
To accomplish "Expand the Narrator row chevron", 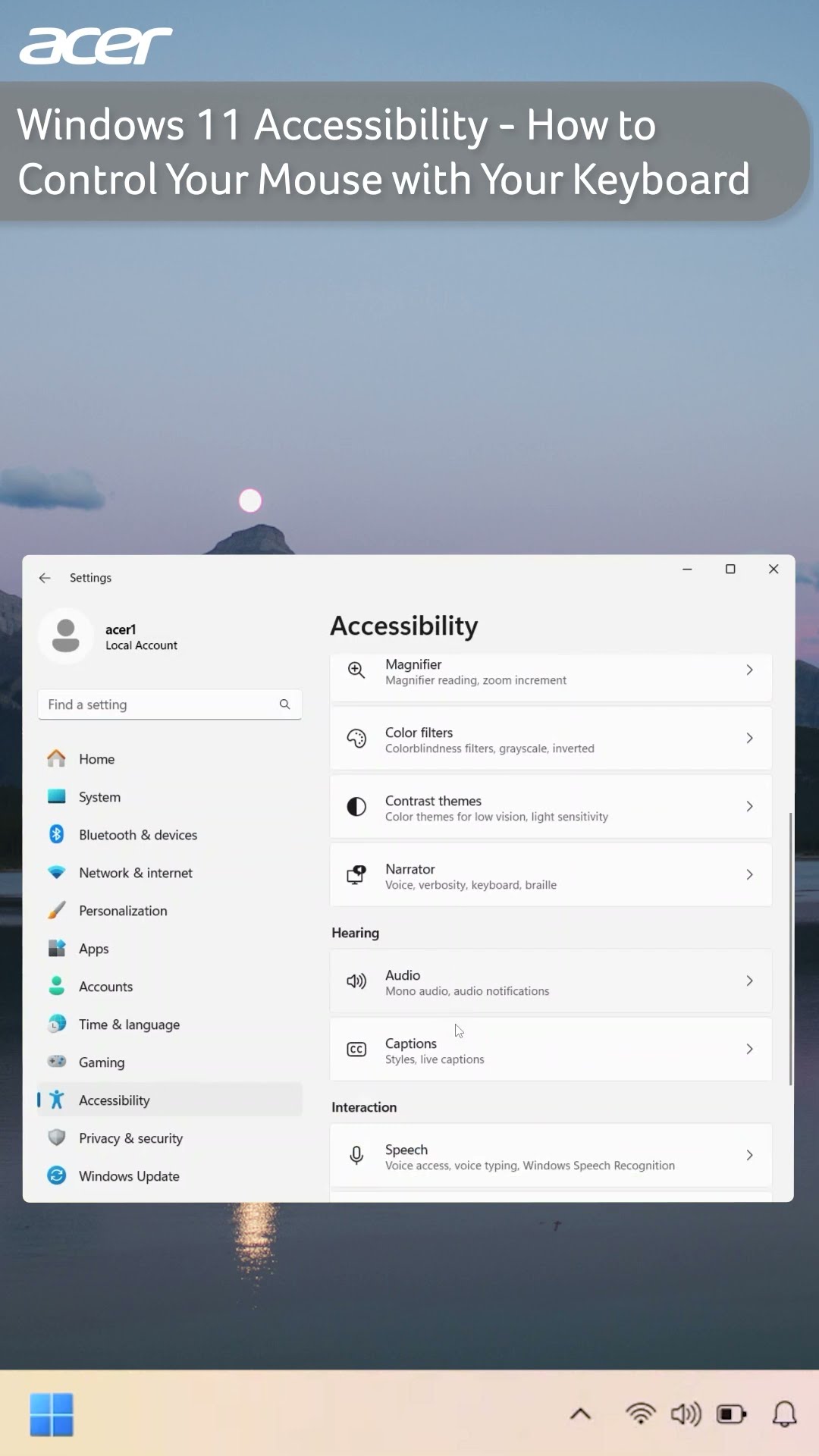I will (749, 874).
